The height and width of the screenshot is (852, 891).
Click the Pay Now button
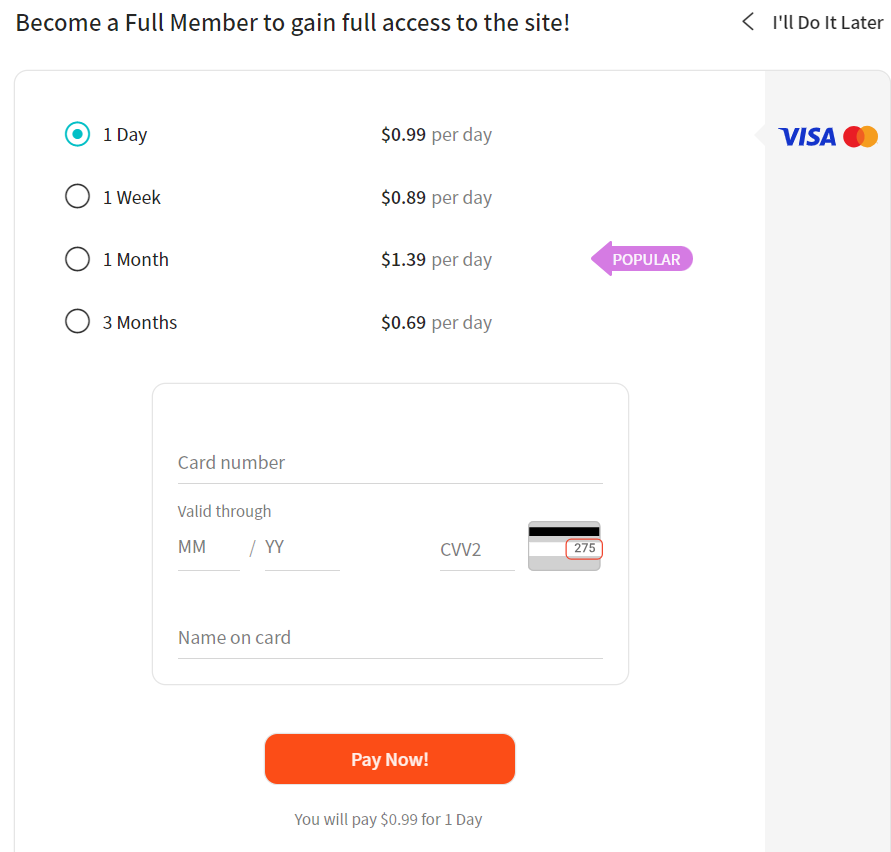(x=390, y=758)
